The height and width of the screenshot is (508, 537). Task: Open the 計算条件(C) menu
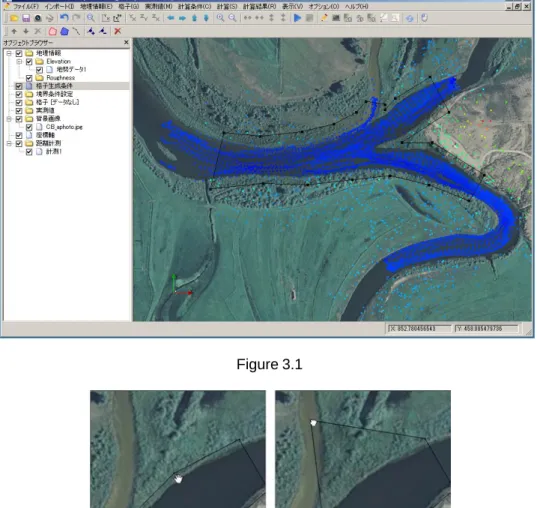195,7
